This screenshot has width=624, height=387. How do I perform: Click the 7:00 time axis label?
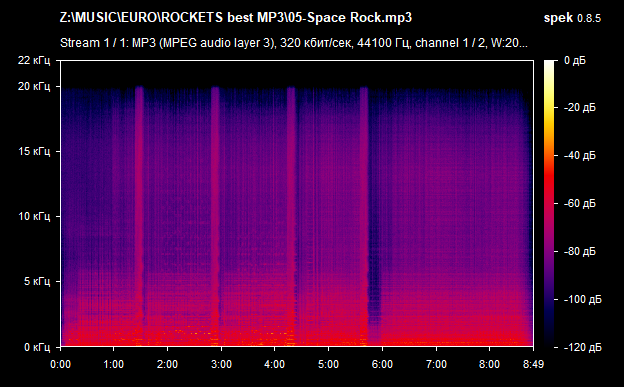(x=436, y=364)
